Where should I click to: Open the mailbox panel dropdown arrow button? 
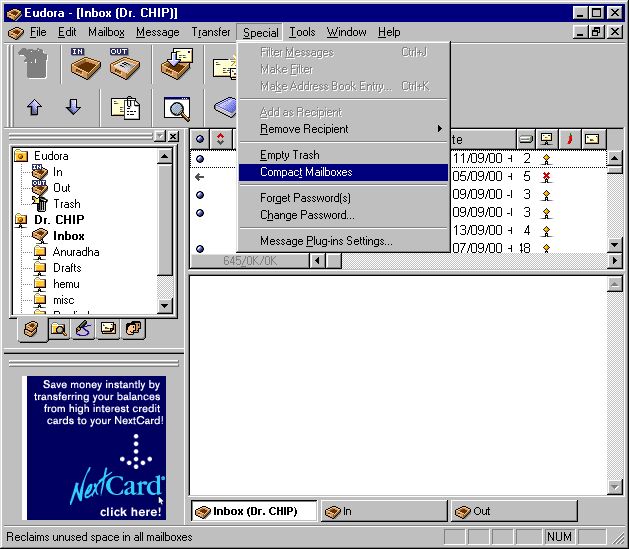click(160, 136)
